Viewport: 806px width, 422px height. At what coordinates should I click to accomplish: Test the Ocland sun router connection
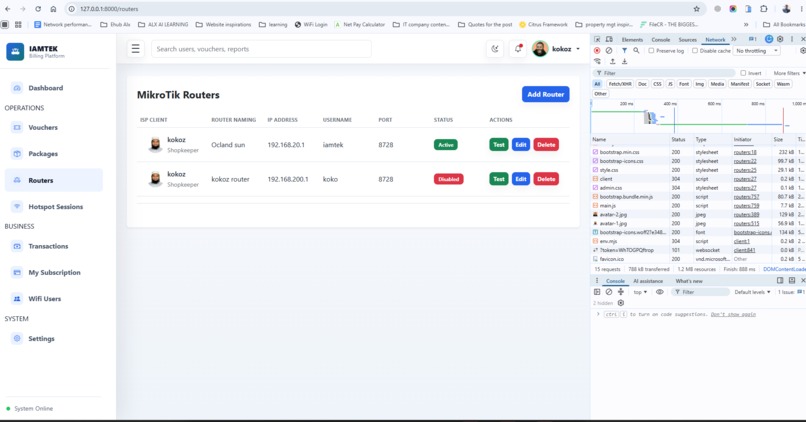pyautogui.click(x=499, y=145)
